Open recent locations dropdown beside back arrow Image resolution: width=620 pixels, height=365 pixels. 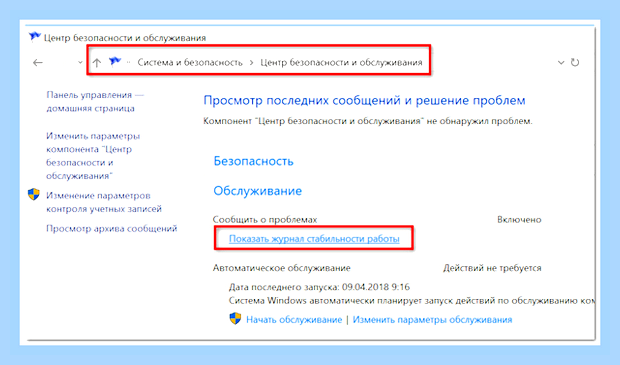click(80, 62)
